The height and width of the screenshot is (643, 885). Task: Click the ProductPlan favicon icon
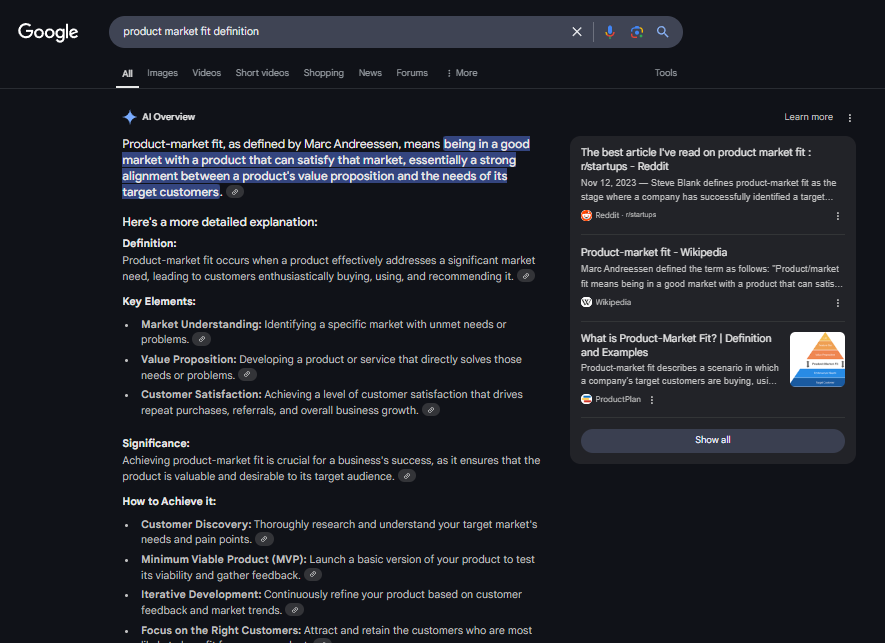[586, 399]
